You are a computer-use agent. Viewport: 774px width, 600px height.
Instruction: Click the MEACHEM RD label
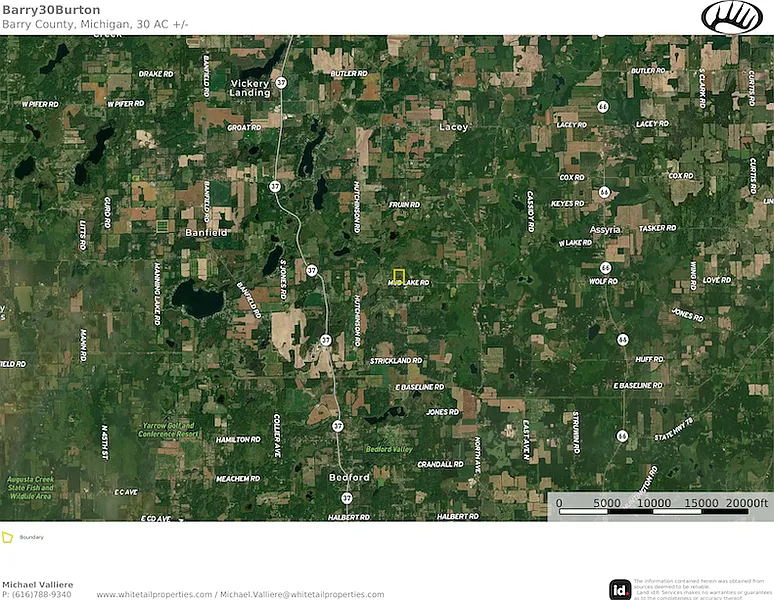point(238,479)
